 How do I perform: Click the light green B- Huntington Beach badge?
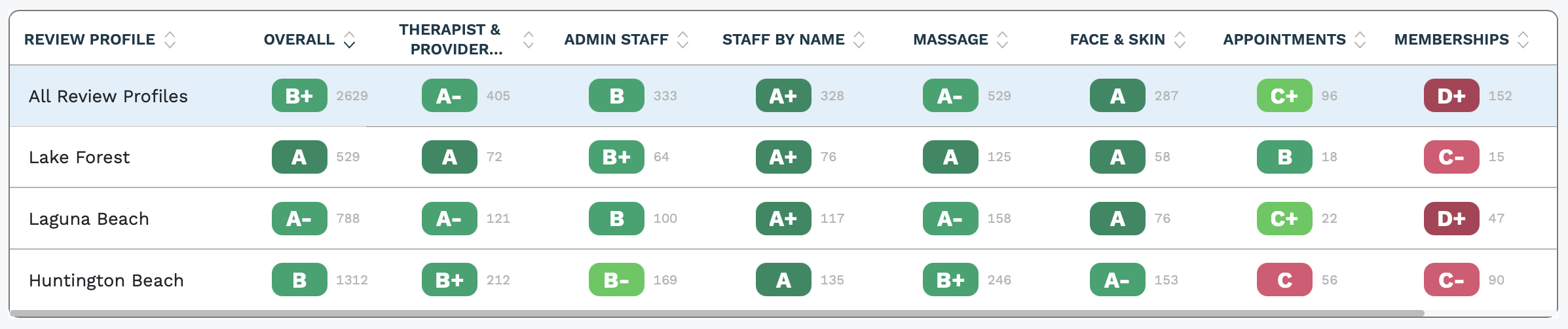coord(616,280)
